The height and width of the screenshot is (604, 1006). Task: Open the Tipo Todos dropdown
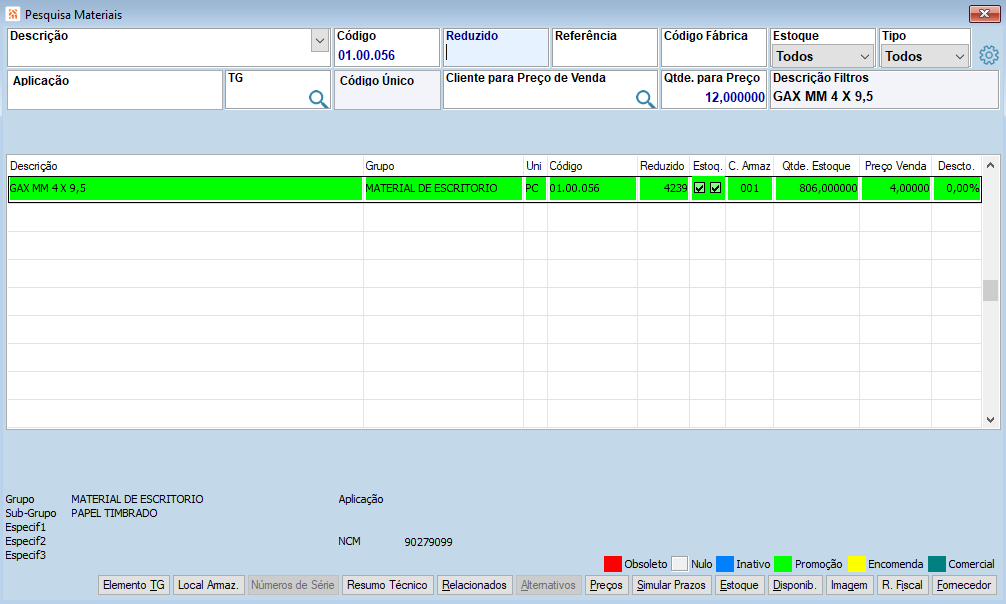925,56
